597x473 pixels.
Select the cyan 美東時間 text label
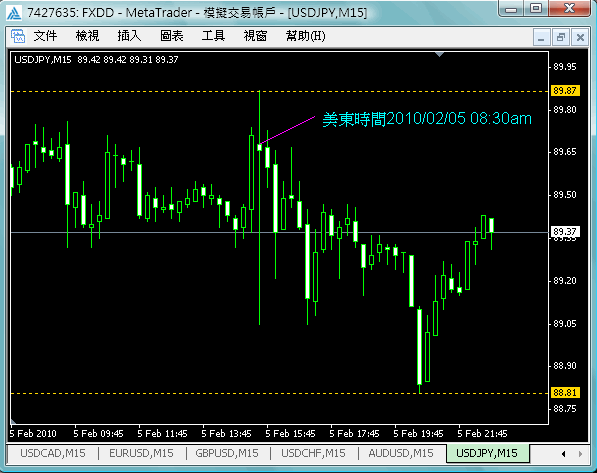point(427,119)
